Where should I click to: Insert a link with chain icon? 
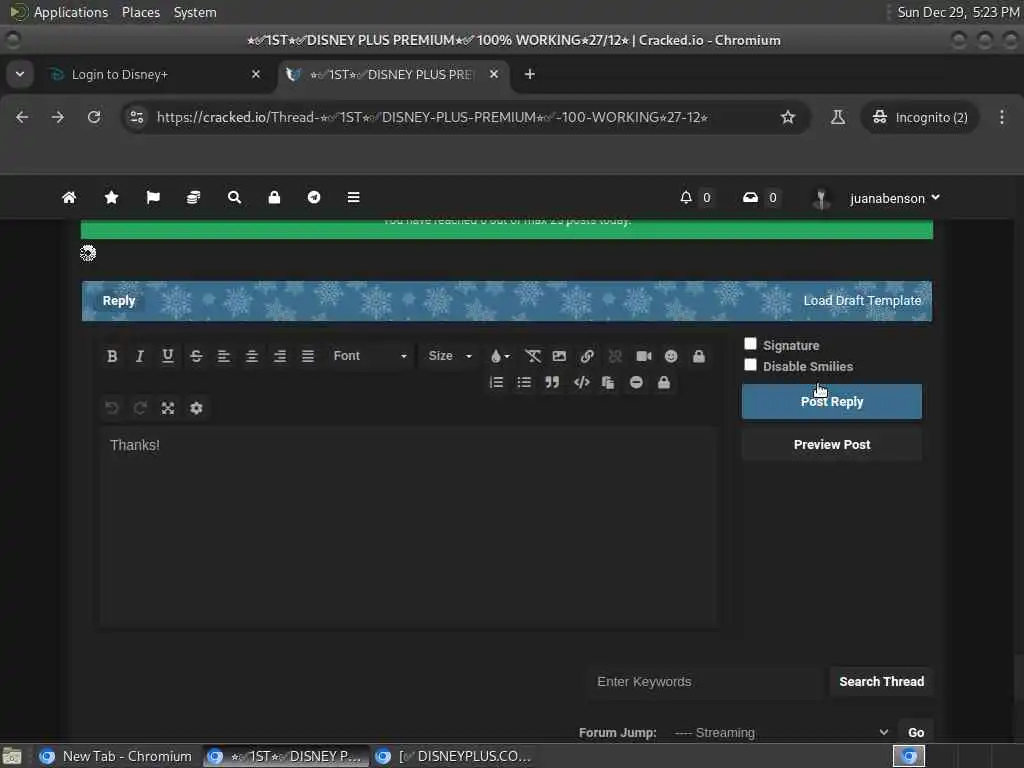coord(587,356)
